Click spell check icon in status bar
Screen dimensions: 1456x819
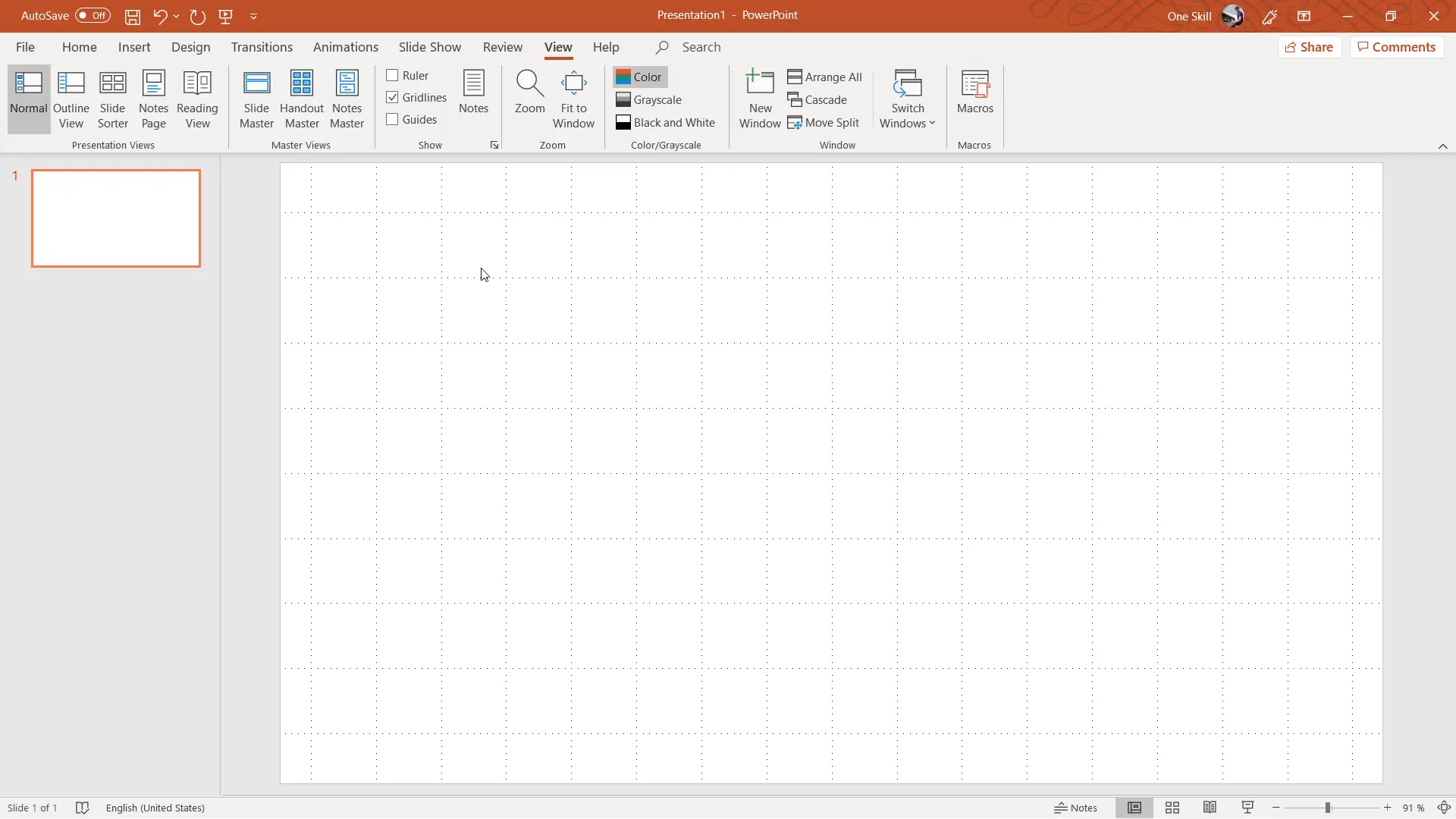(x=83, y=808)
